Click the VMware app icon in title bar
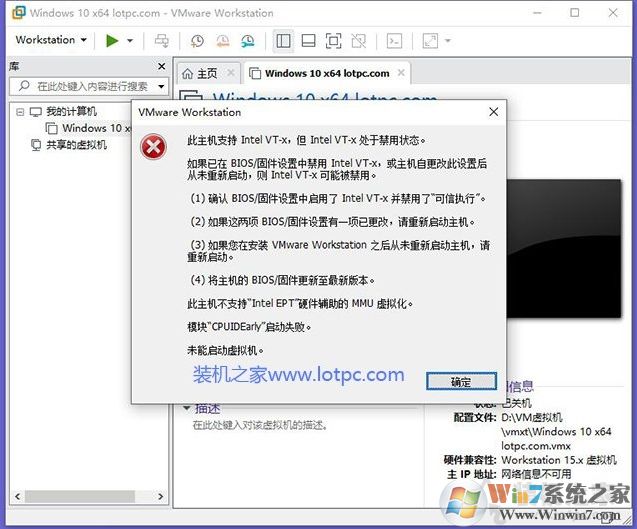Viewport: 637px width, 529px height. point(19,13)
